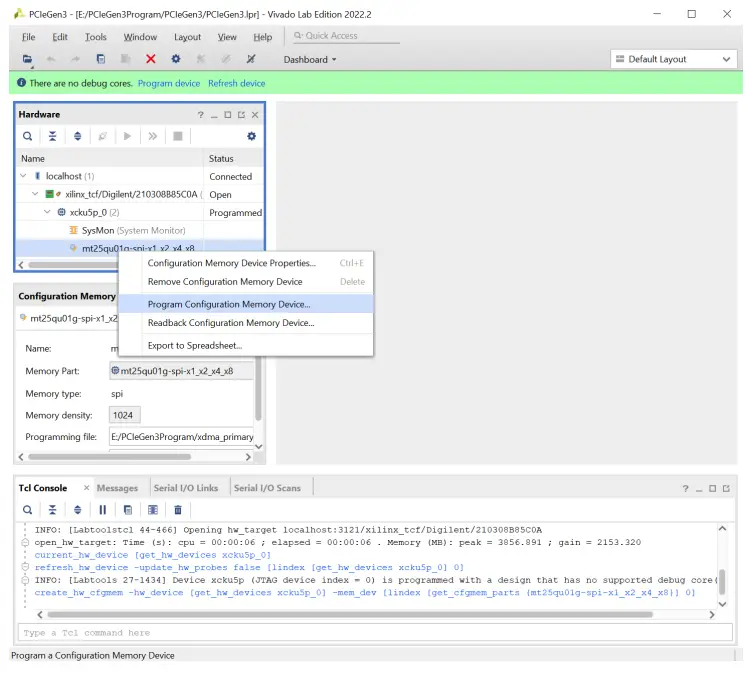Collapse the xilinx_tcf/Digilent target node

[x=35, y=194]
